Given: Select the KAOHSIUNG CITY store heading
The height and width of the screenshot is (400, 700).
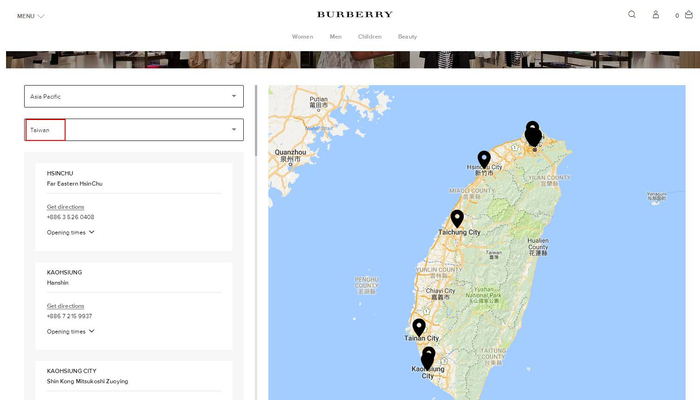Looking at the screenshot, I should [71, 371].
